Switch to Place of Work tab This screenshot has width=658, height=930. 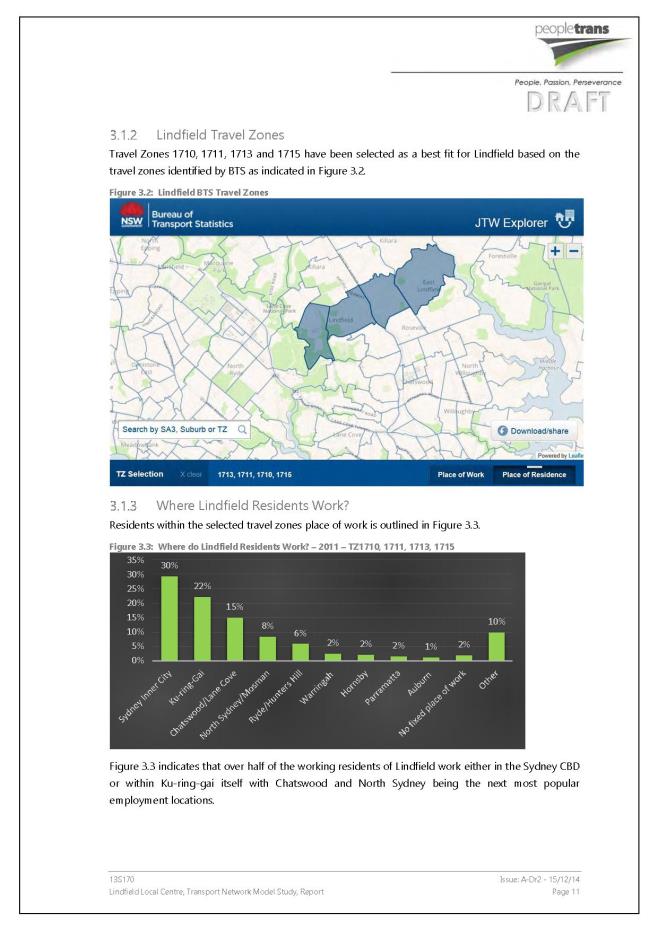(x=460, y=474)
